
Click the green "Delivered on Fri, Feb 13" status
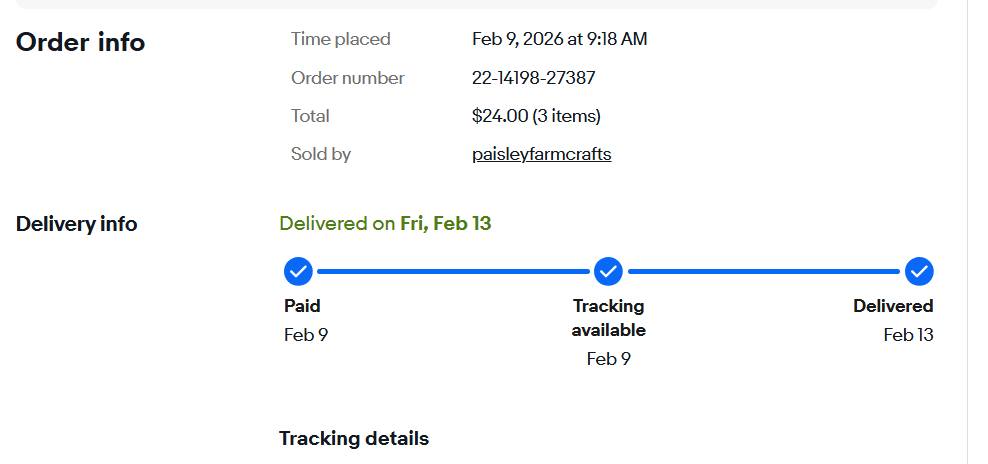pyautogui.click(x=385, y=223)
